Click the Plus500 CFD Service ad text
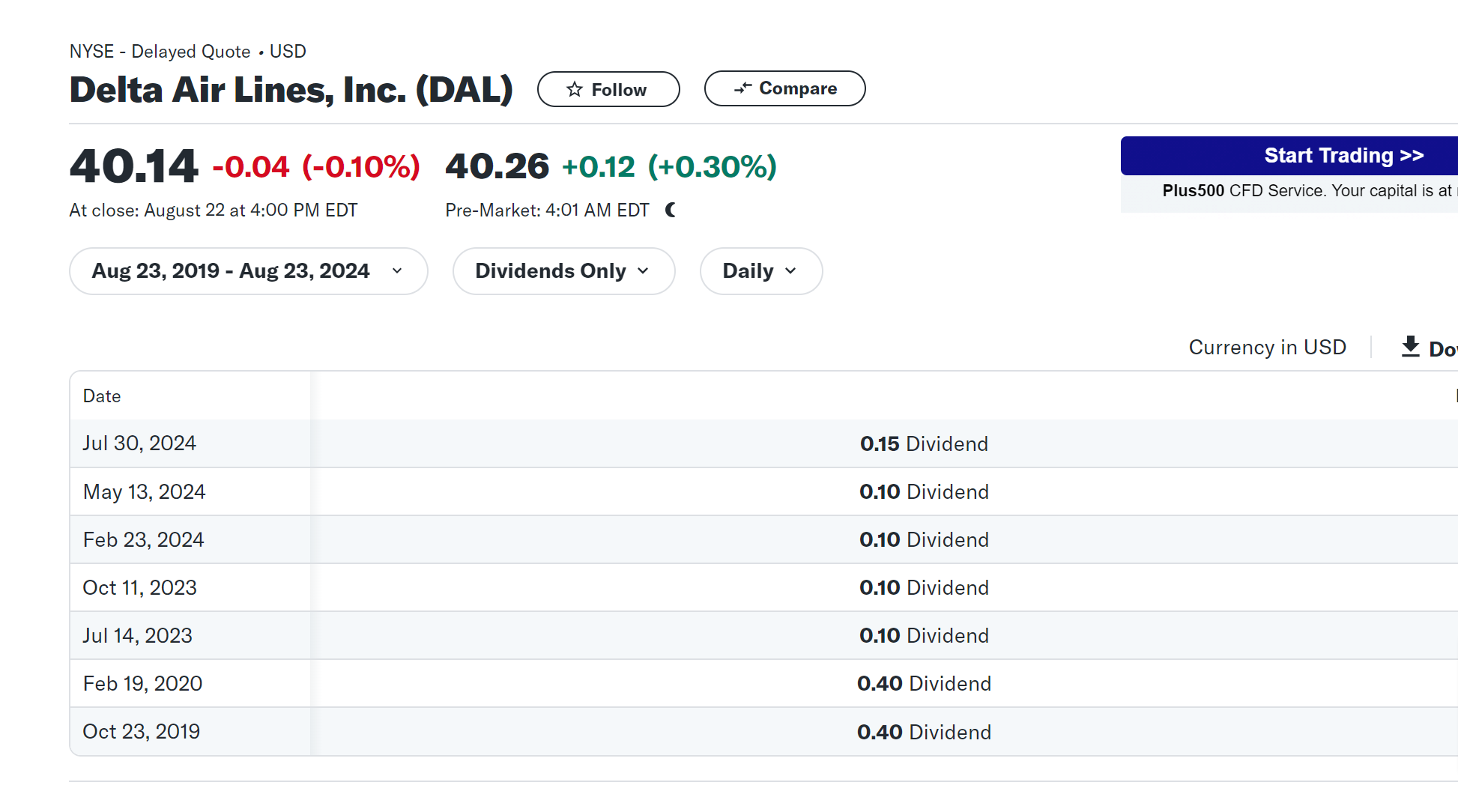This screenshot has width=1458, height=812. 1307,191
